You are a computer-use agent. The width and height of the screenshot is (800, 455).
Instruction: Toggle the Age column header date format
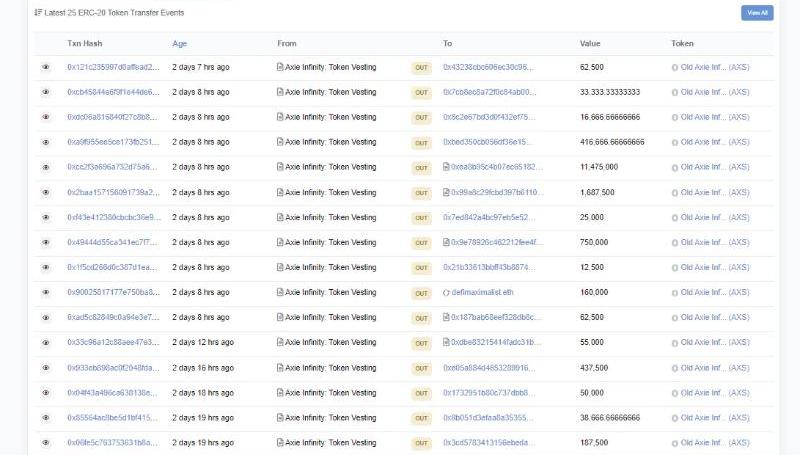pos(180,43)
